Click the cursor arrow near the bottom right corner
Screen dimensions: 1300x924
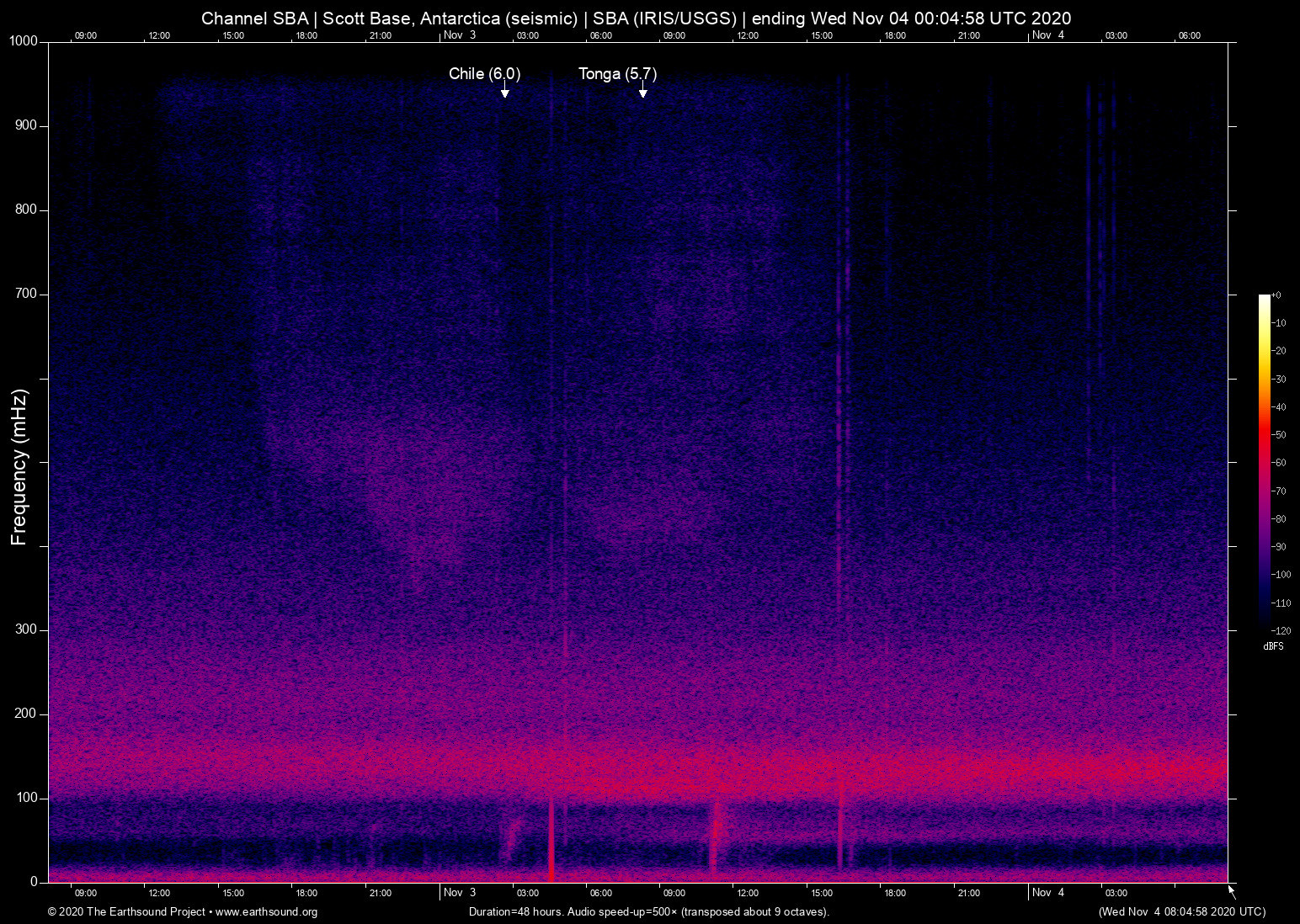coord(1231,889)
